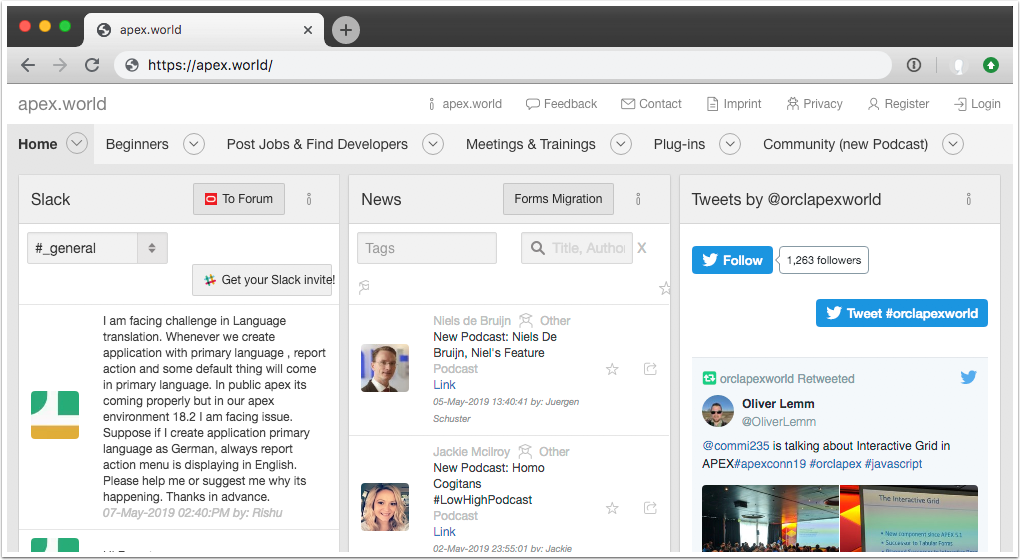Open Community (new Podcast) tab
Image resolution: width=1020 pixels, height=560 pixels.
pos(846,144)
